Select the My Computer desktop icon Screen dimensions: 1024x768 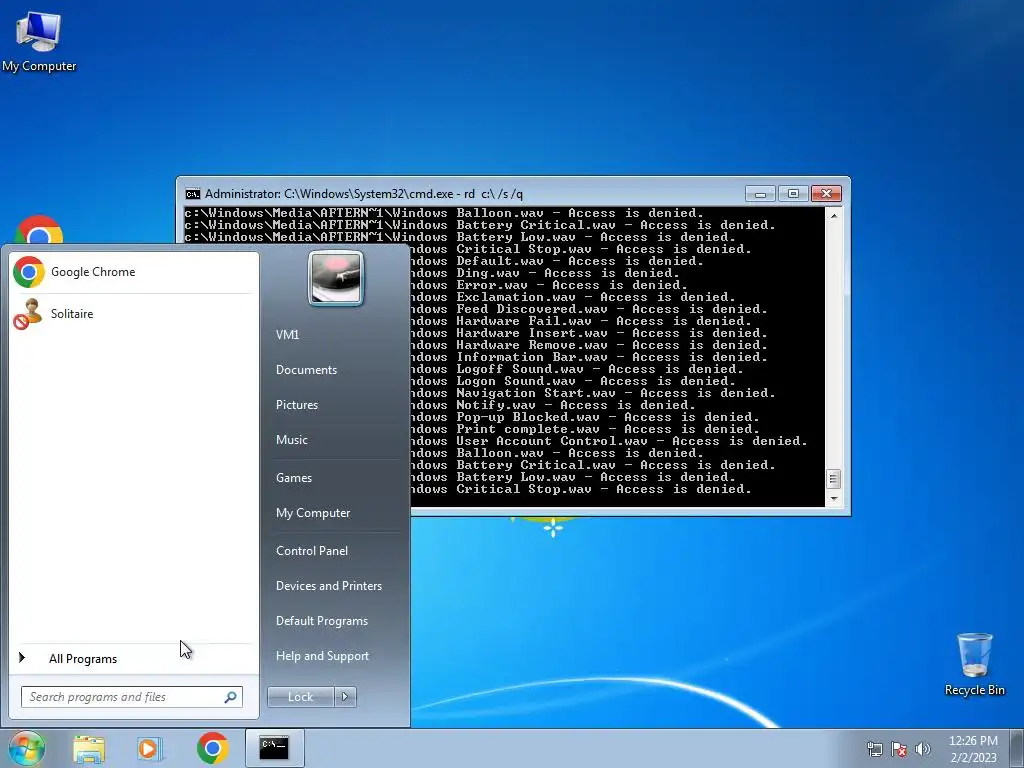(39, 40)
